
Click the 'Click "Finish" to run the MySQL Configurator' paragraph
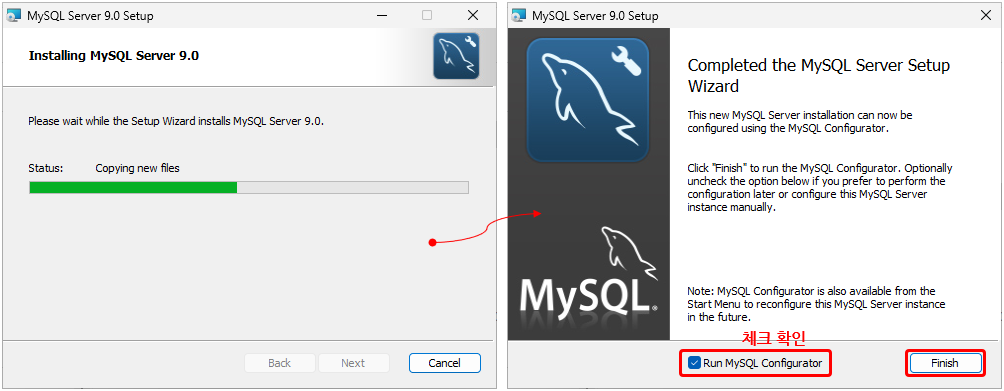coord(820,188)
